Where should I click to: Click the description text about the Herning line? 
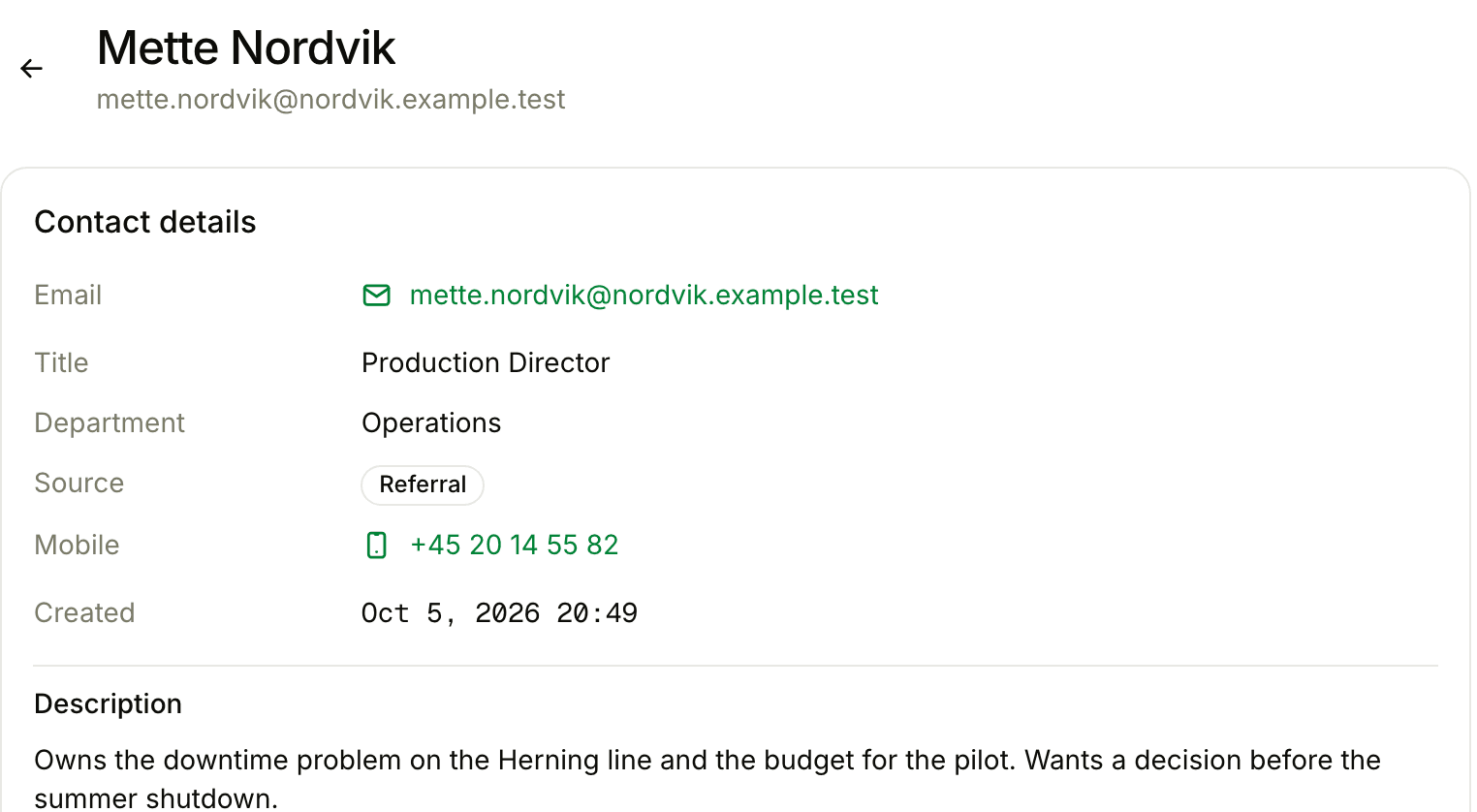707,779
